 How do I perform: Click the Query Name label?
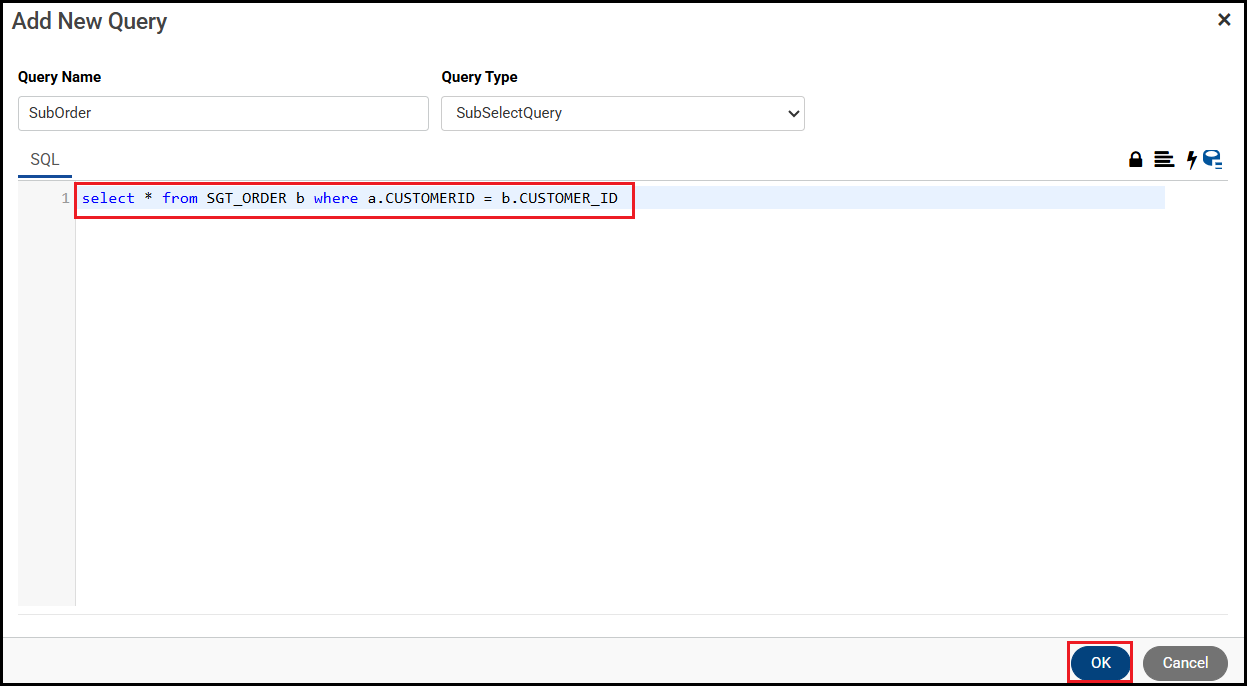[x=59, y=77]
